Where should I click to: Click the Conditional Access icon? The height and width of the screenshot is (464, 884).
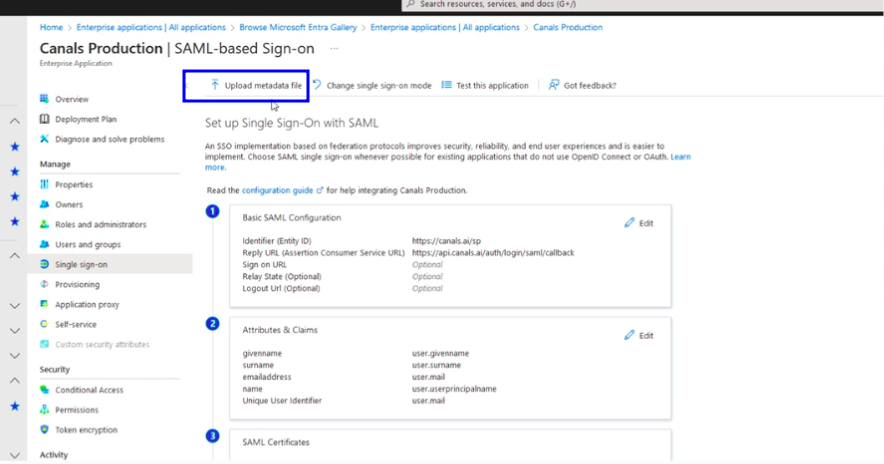click(x=44, y=390)
